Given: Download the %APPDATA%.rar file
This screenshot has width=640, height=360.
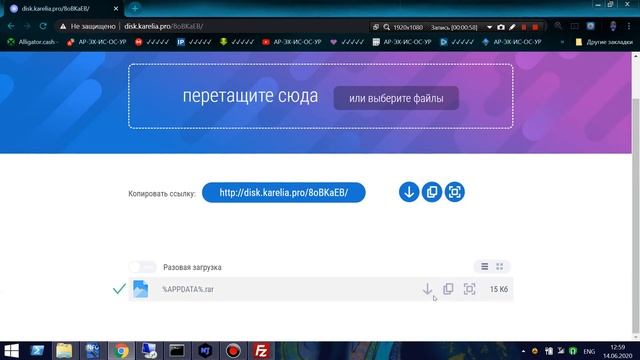Looking at the screenshot, I should [427, 289].
